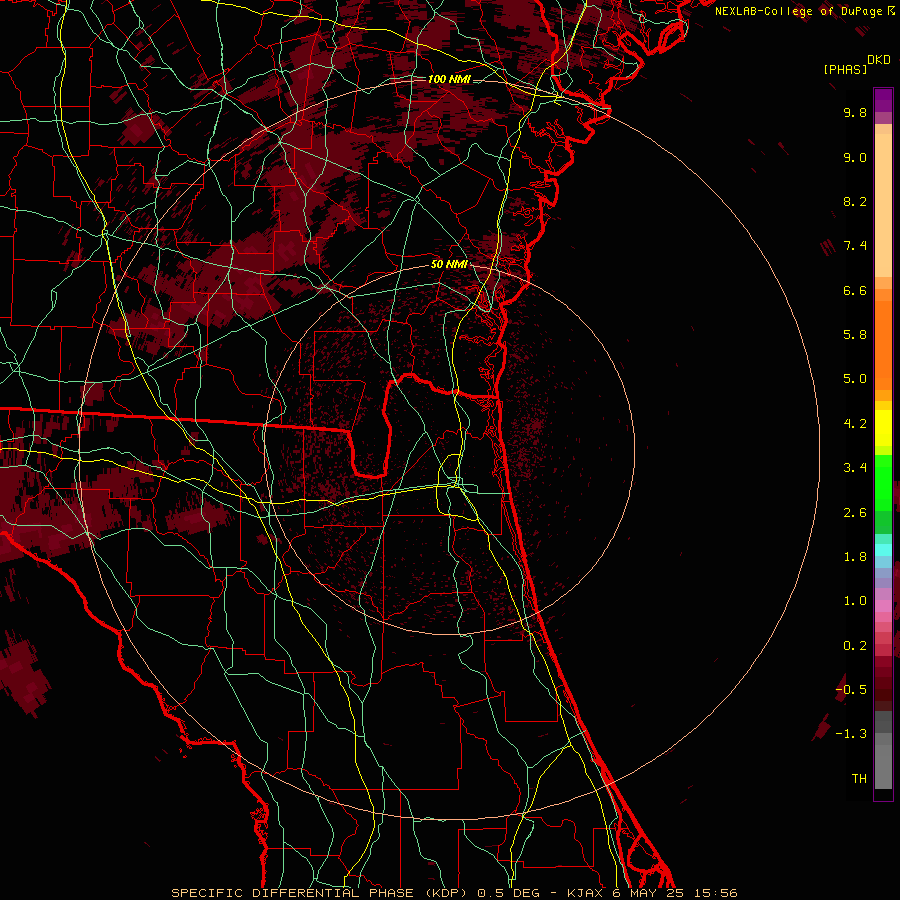The height and width of the screenshot is (900, 900).
Task: Click the -0.5 value on the color scale
Action: pyautogui.click(x=851, y=690)
